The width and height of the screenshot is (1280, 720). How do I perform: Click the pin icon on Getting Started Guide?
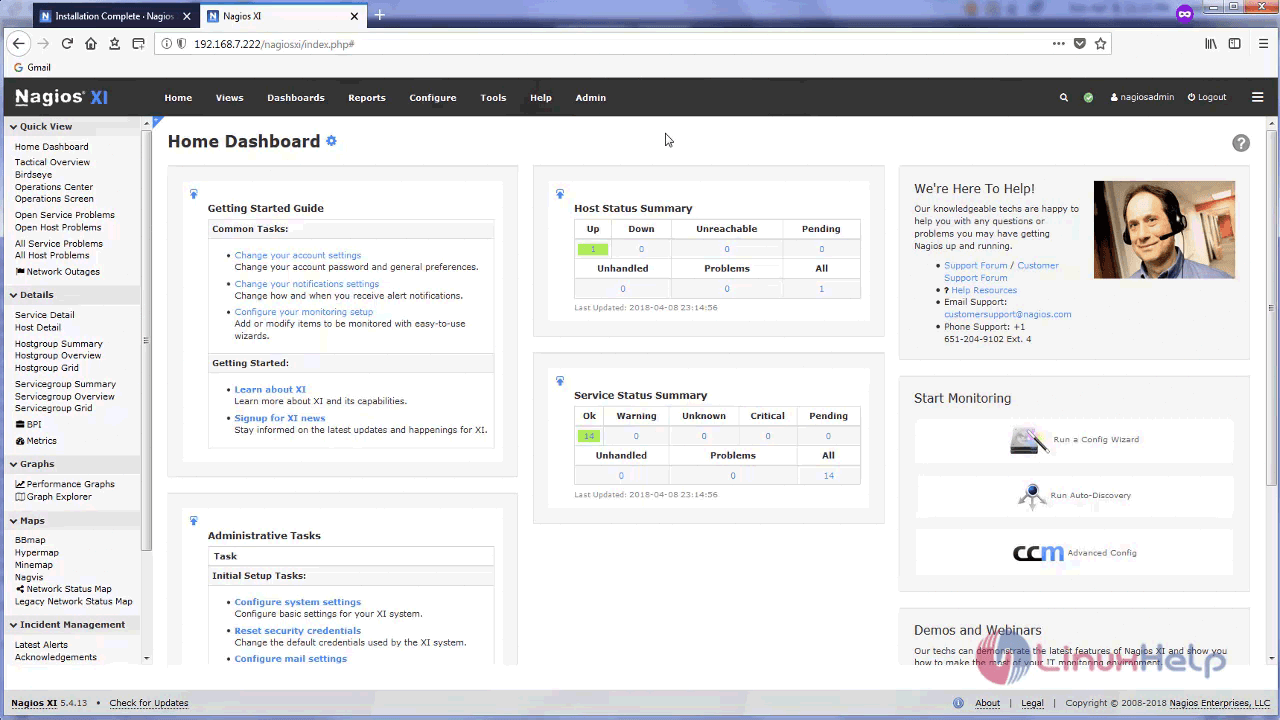coord(194,194)
